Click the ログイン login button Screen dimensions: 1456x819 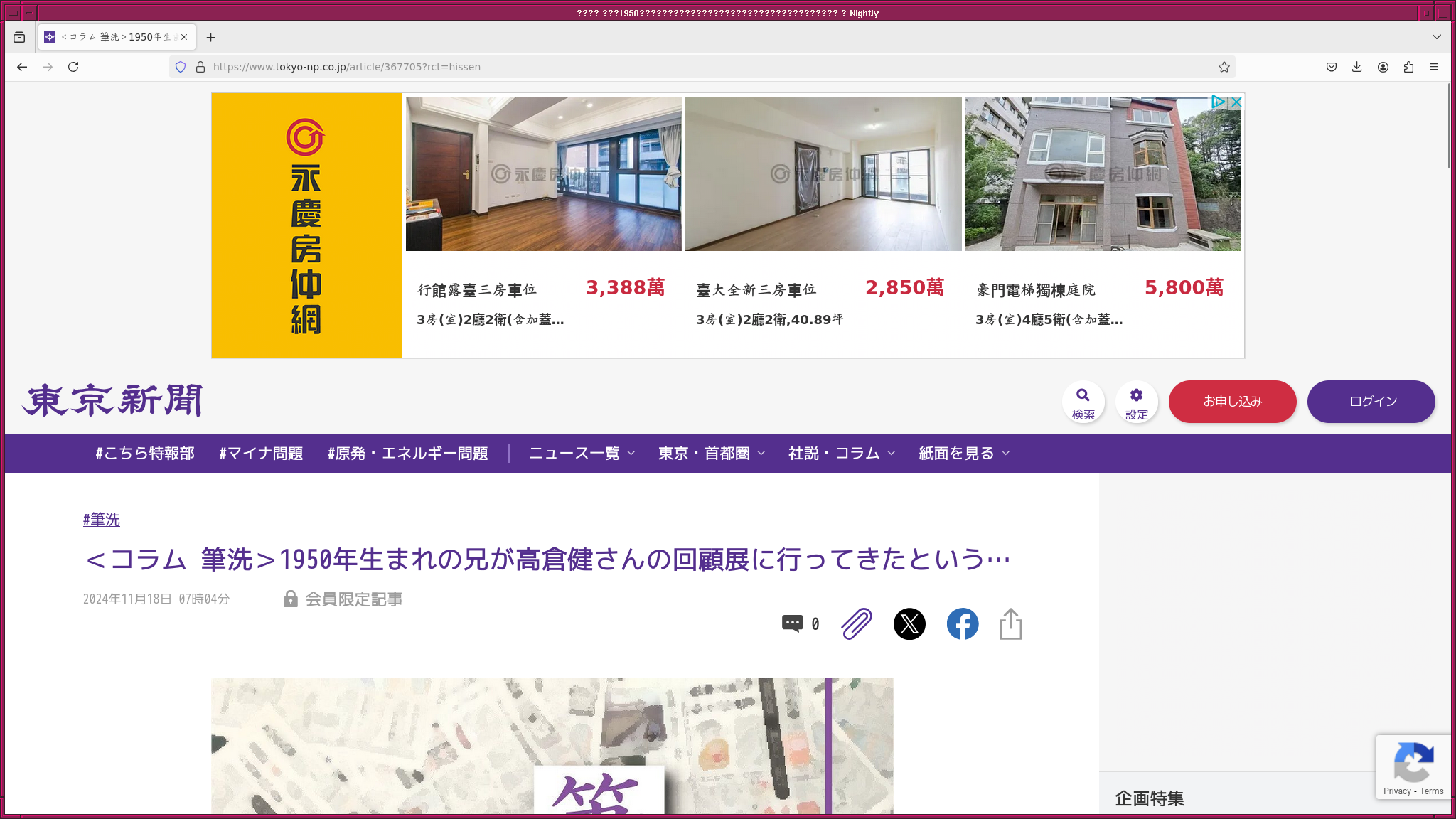[1371, 402]
